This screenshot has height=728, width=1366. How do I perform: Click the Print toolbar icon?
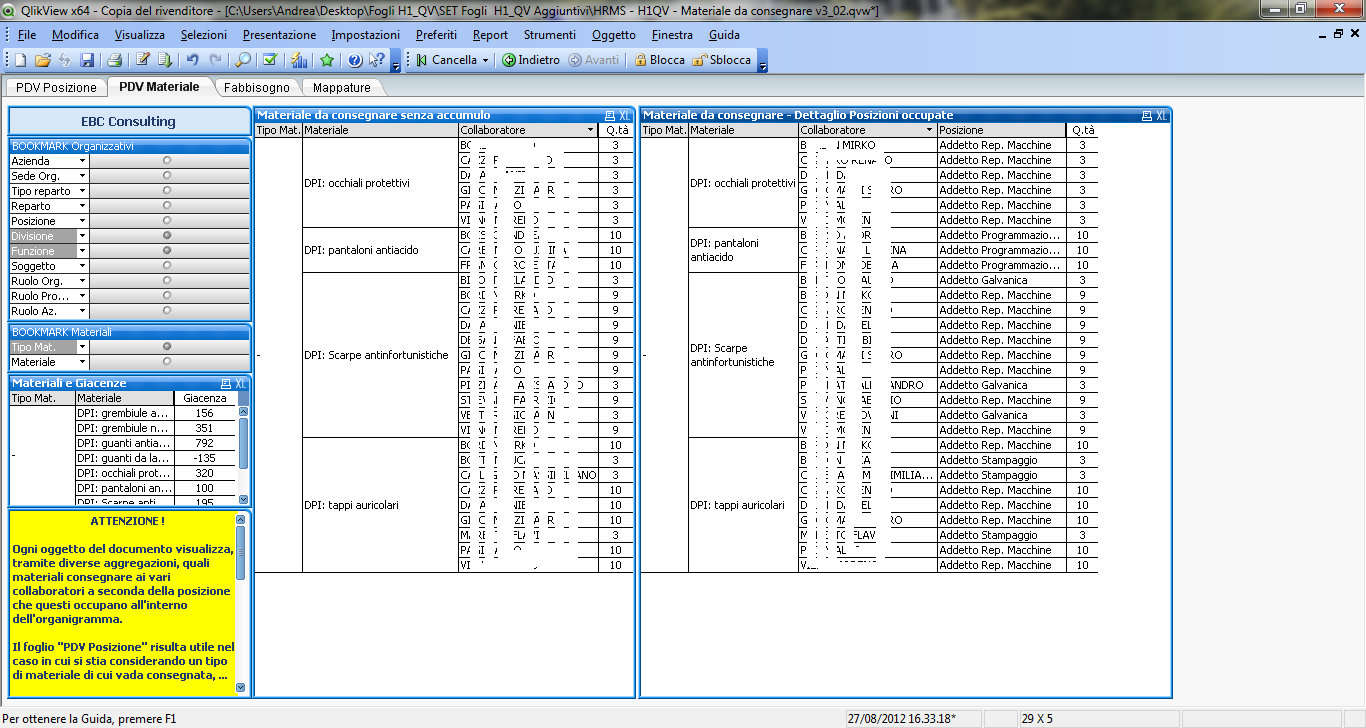point(115,60)
